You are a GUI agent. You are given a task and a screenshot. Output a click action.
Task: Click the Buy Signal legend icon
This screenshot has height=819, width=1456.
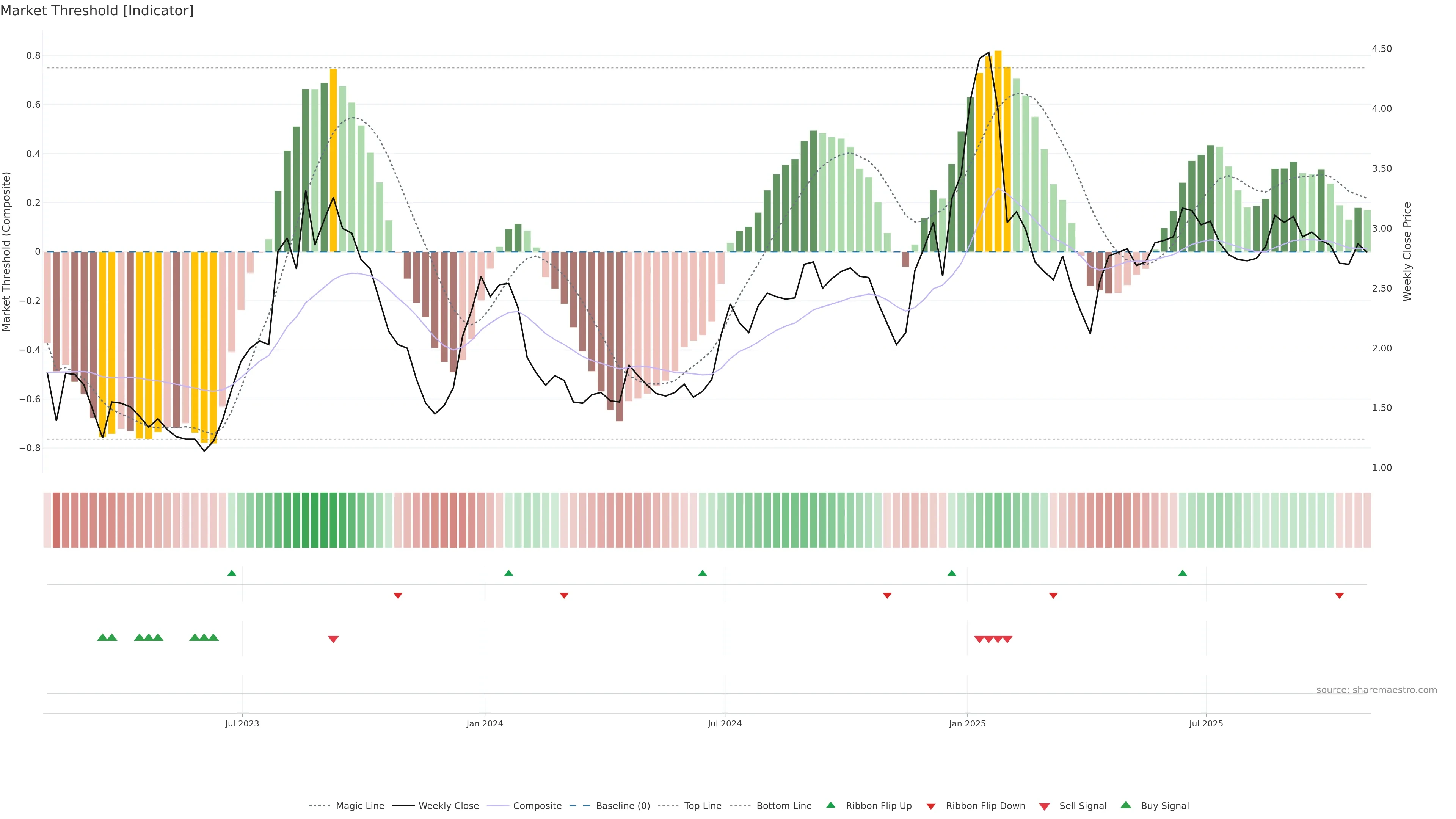[x=1125, y=805]
